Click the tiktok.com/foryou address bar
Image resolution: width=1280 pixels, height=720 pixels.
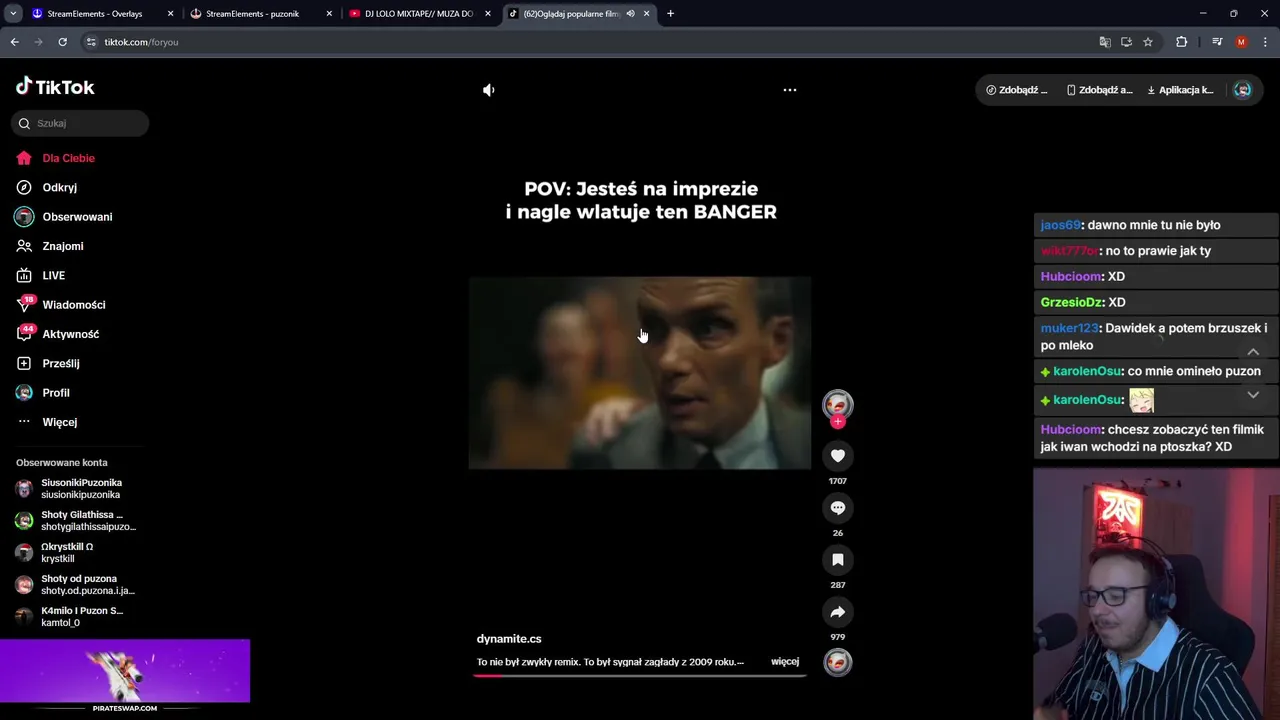coord(141,42)
